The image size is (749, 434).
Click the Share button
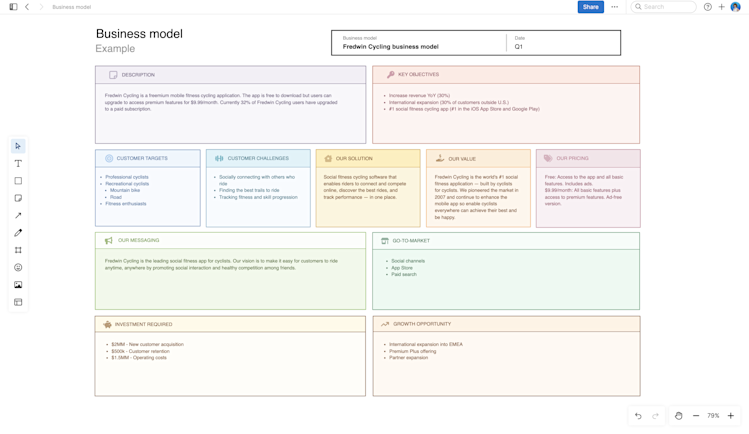pyautogui.click(x=590, y=7)
